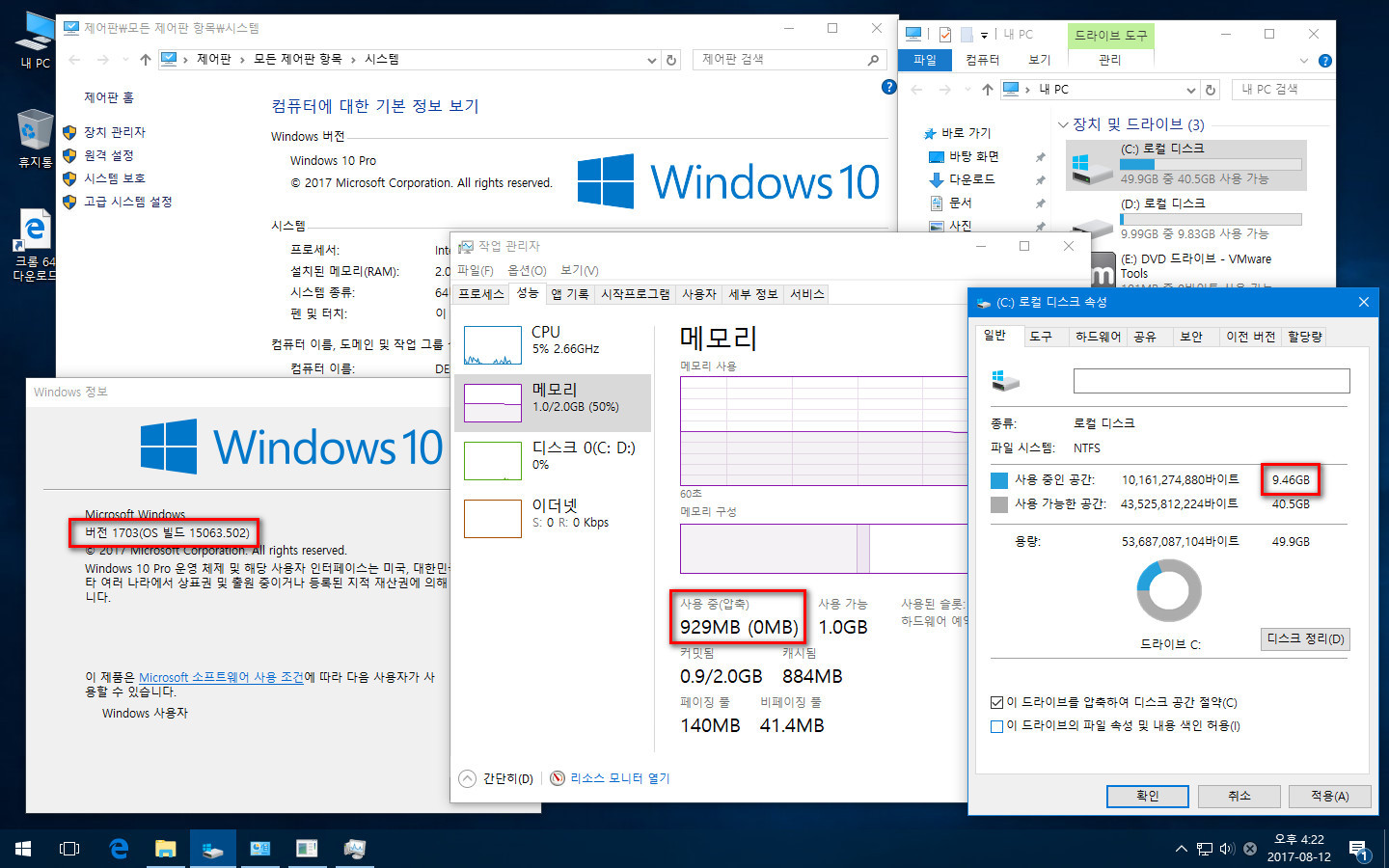The height and width of the screenshot is (868, 1389).
Task: Open the action center notification icon
Action: (x=1358, y=849)
